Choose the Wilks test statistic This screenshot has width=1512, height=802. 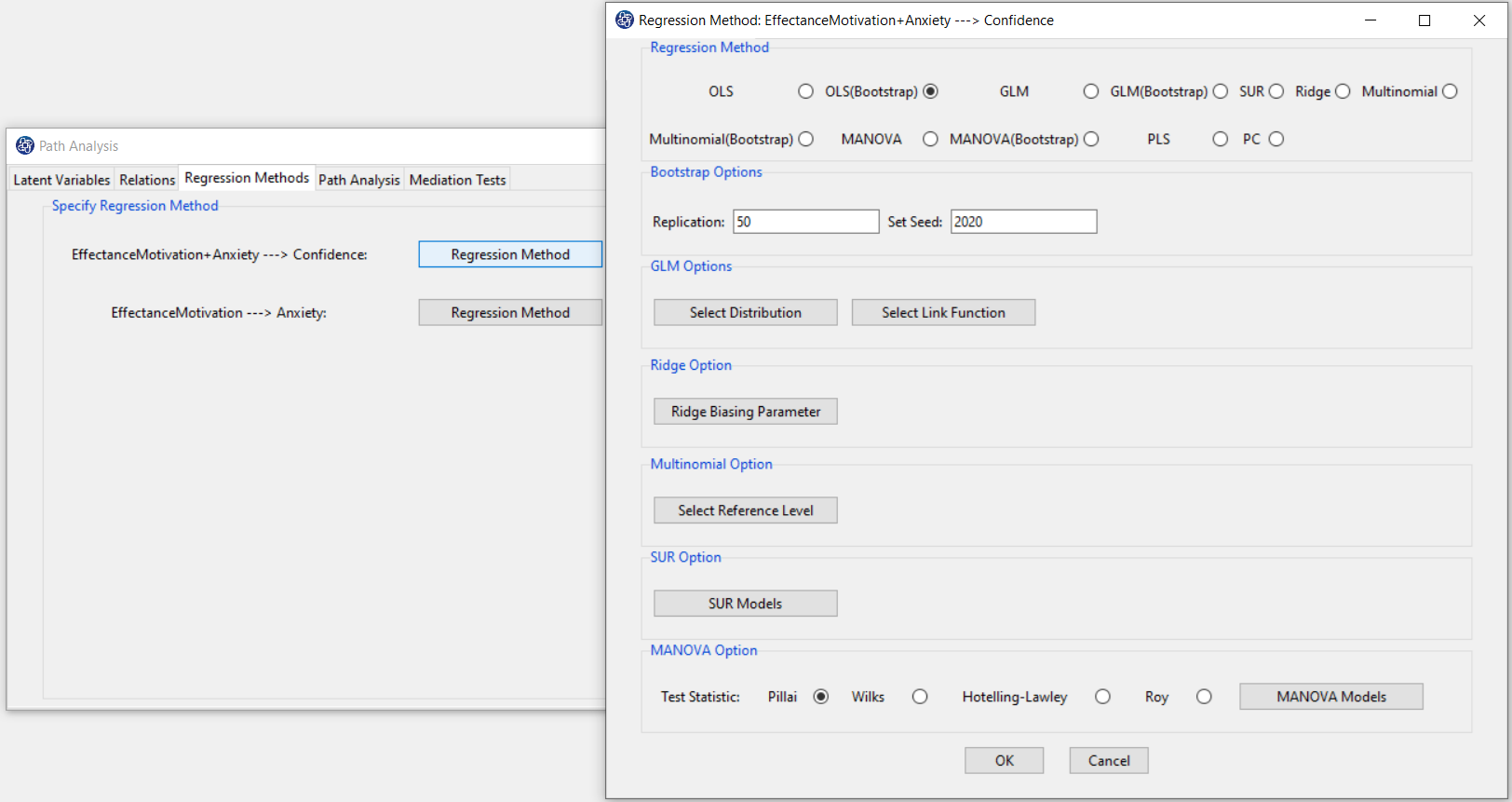[920, 697]
